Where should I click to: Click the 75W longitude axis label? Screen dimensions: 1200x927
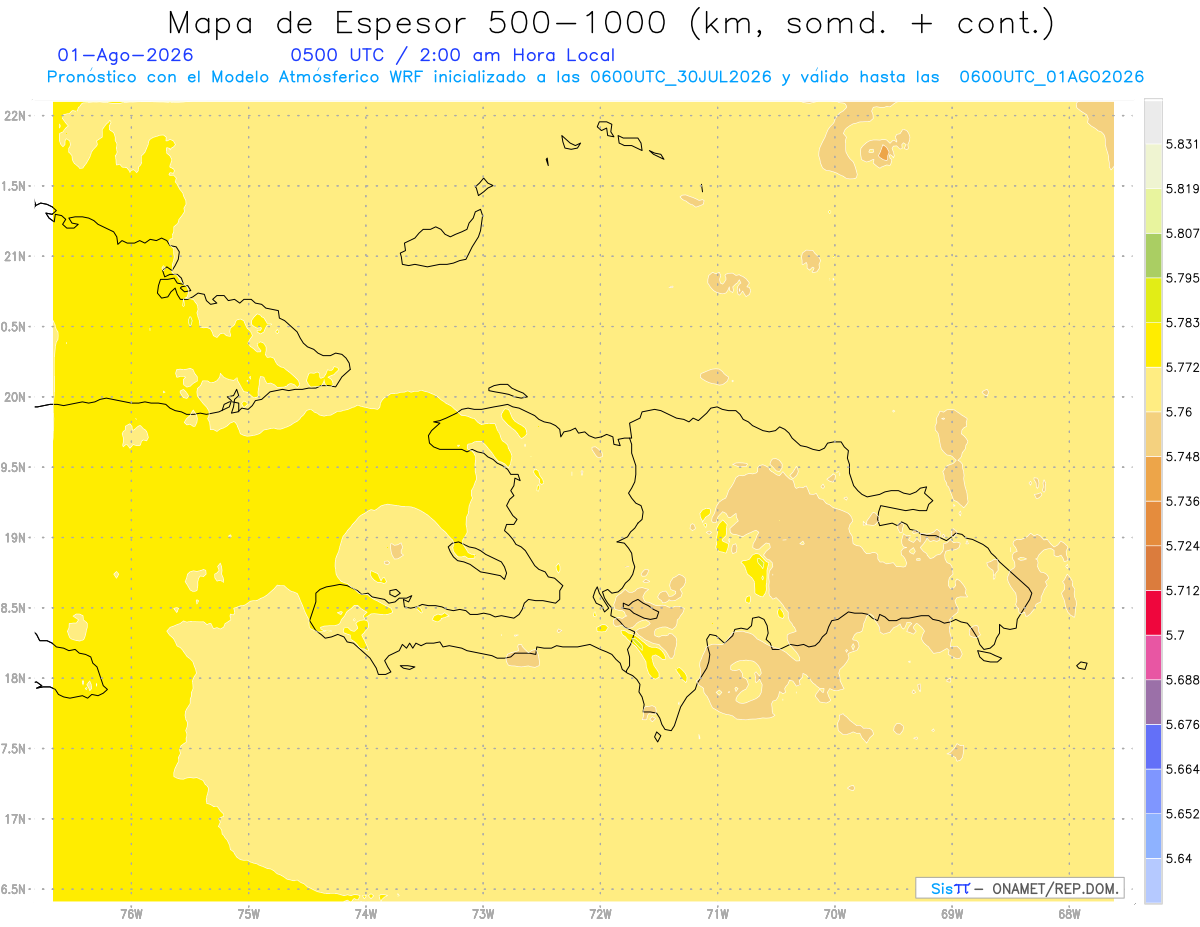(249, 914)
